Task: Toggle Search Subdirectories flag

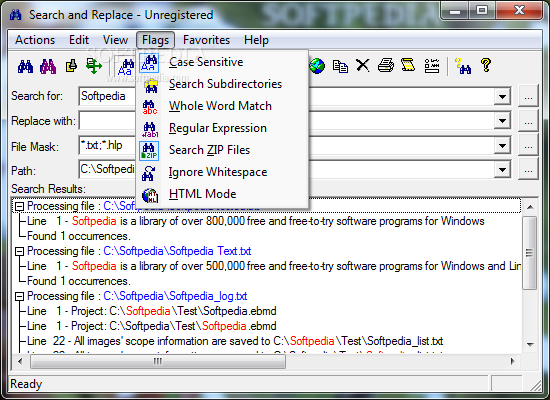Action: tap(222, 84)
